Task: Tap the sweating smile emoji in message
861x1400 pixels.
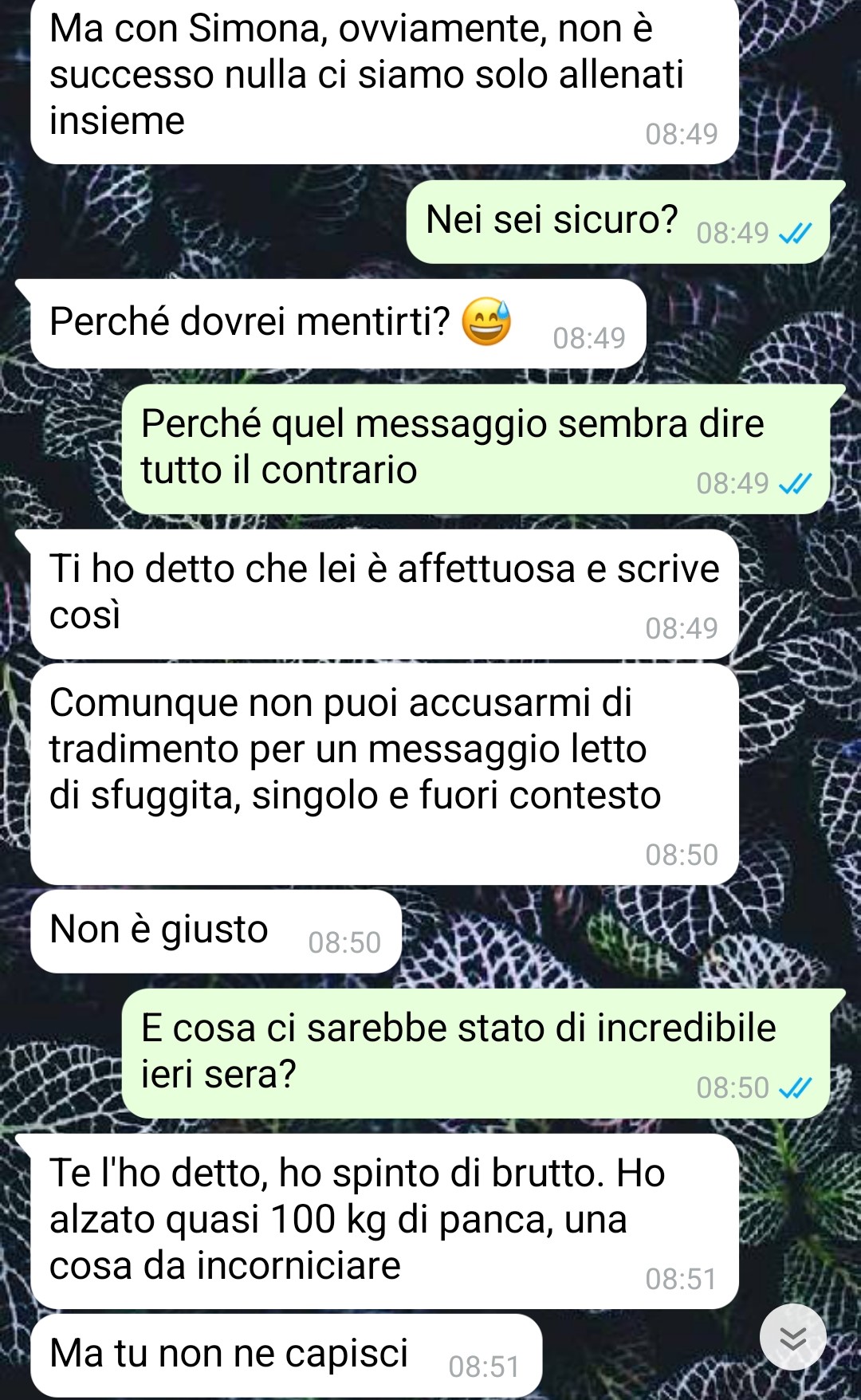Action: [x=486, y=321]
